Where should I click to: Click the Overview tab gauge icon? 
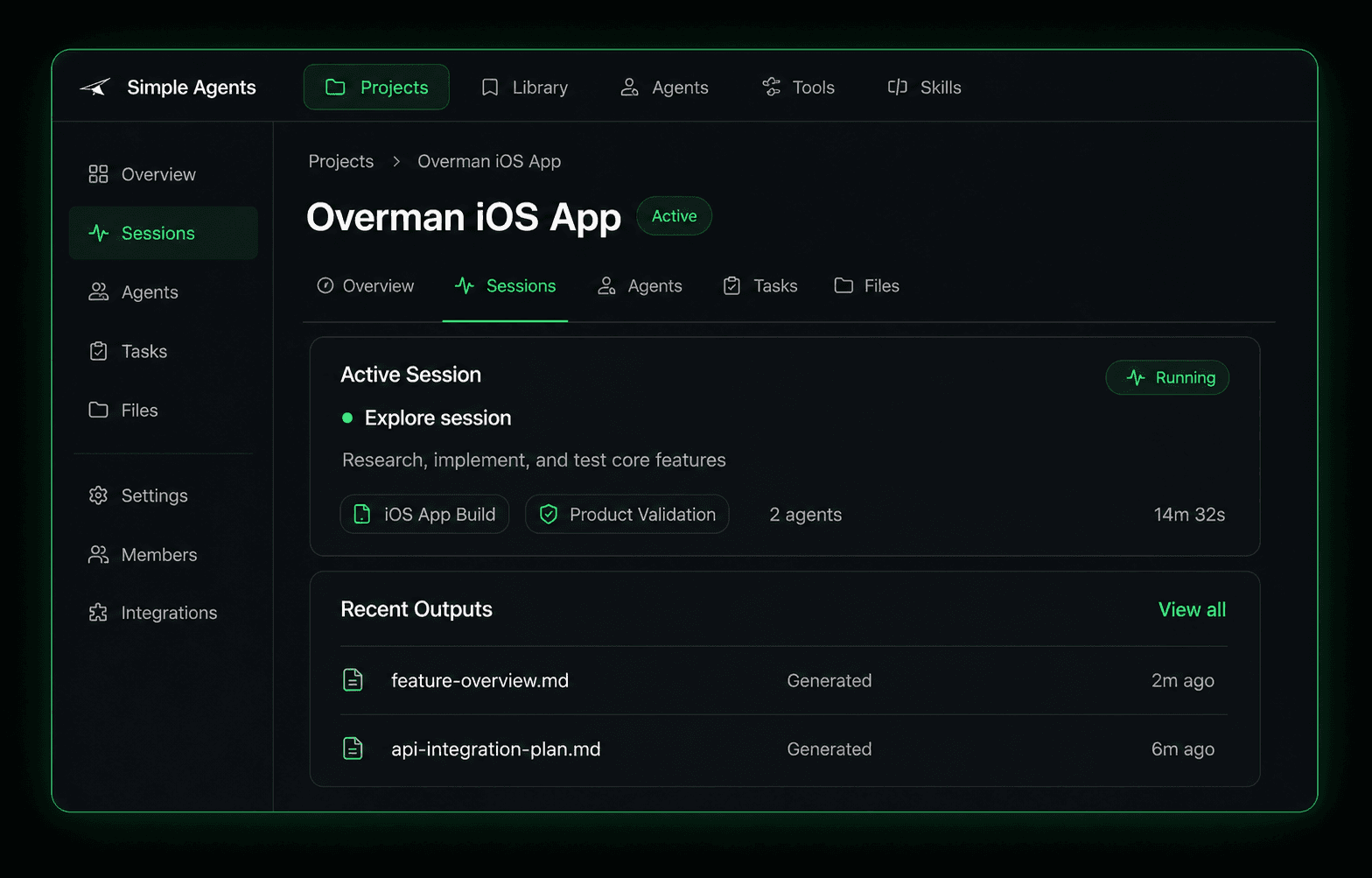pyautogui.click(x=325, y=285)
